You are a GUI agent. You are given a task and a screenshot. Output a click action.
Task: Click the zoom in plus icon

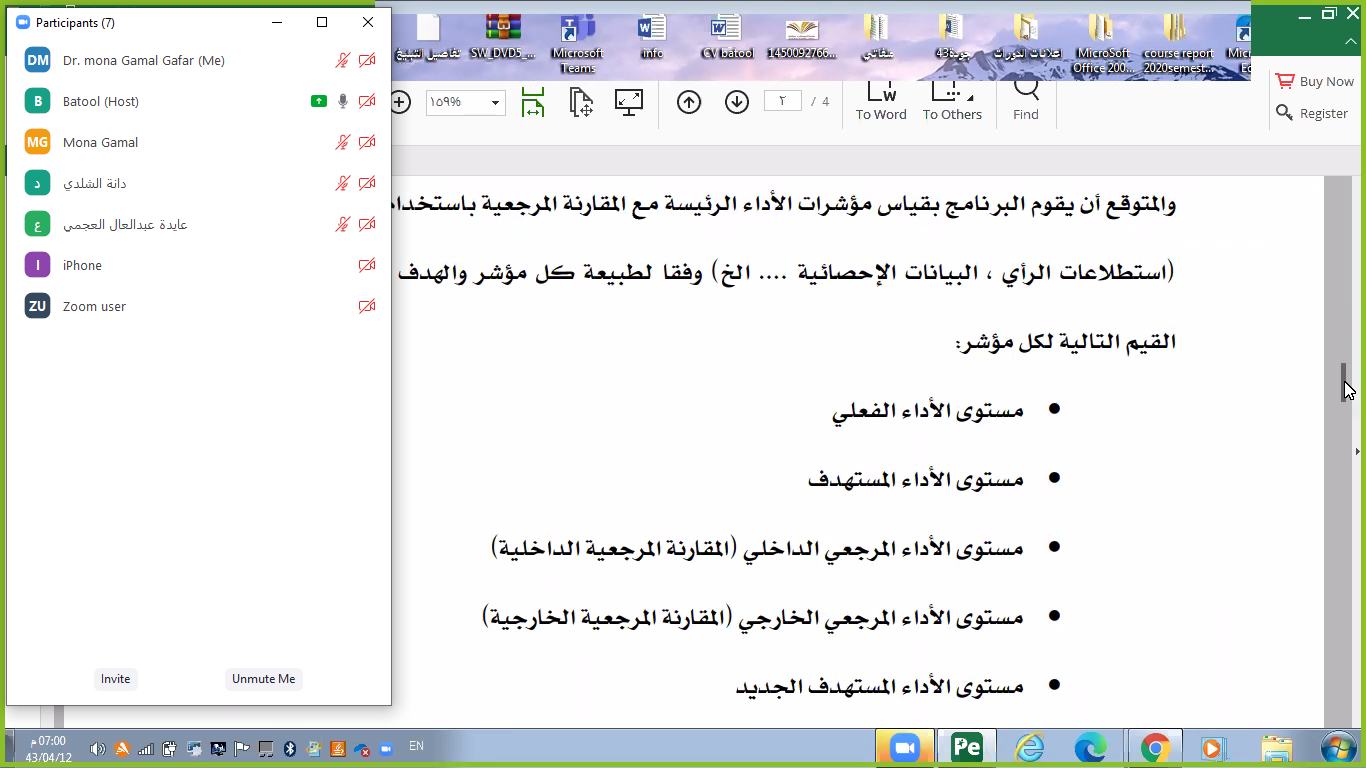(401, 102)
